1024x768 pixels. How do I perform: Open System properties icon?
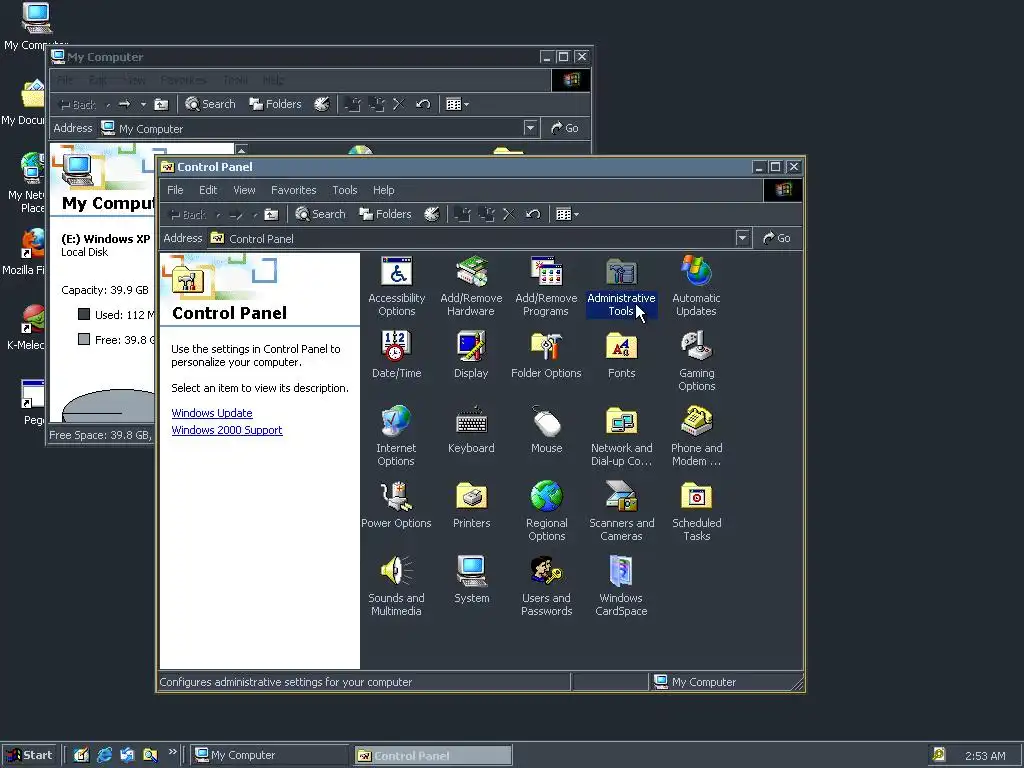[471, 580]
